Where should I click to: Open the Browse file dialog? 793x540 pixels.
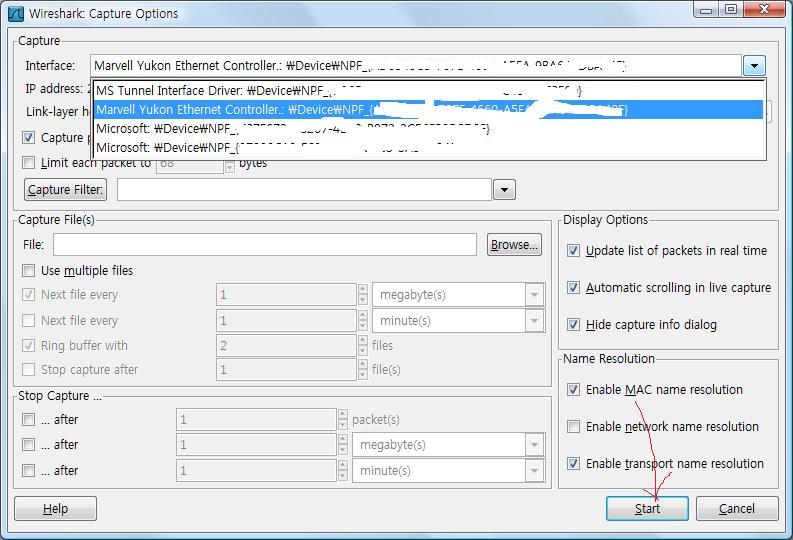tap(514, 245)
